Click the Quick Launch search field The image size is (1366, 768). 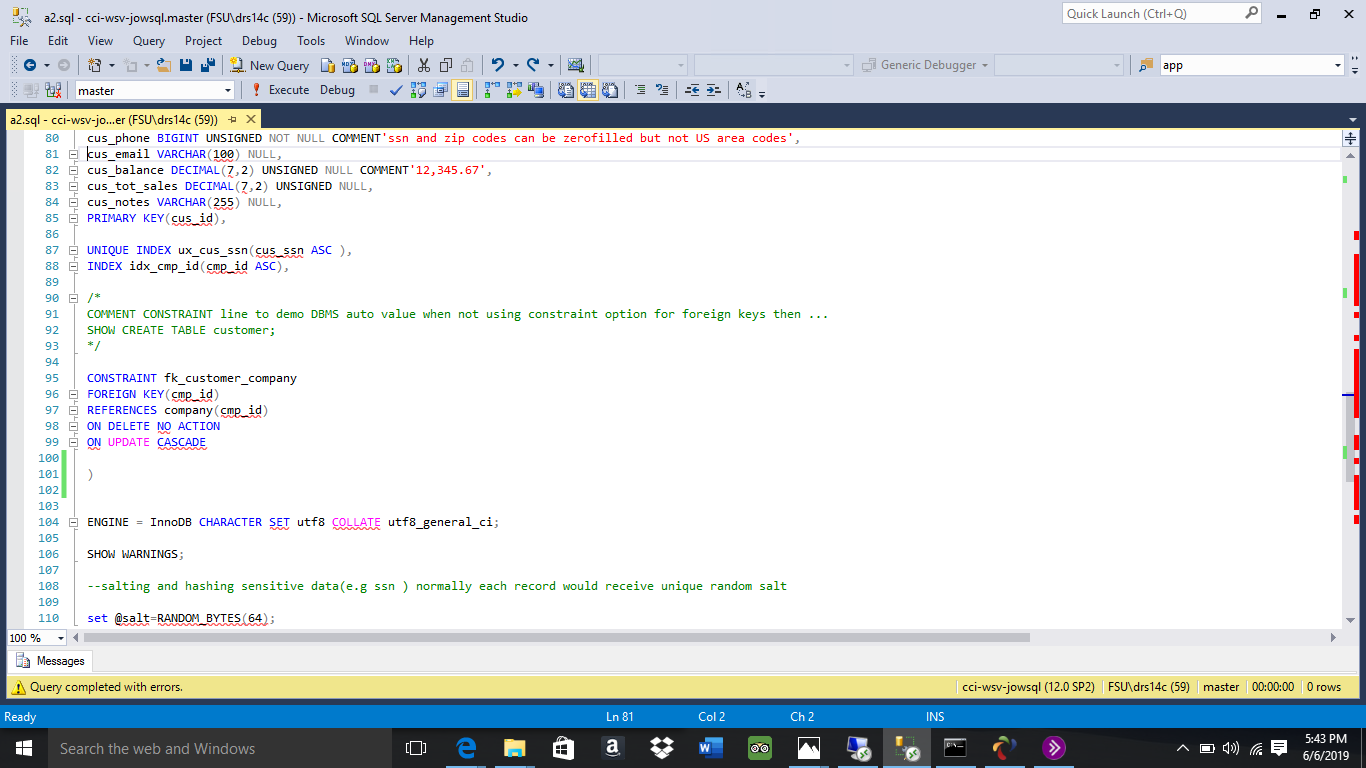[x=1150, y=14]
